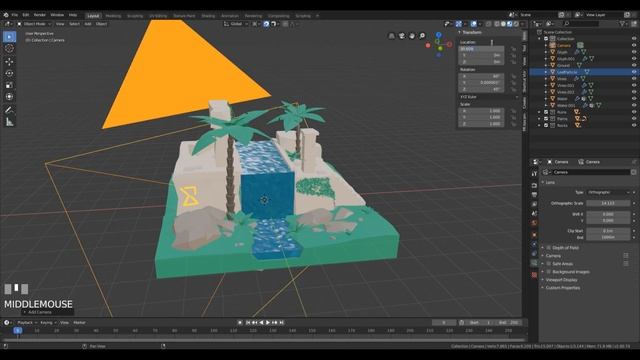Select the Annotate tool

click(9, 110)
